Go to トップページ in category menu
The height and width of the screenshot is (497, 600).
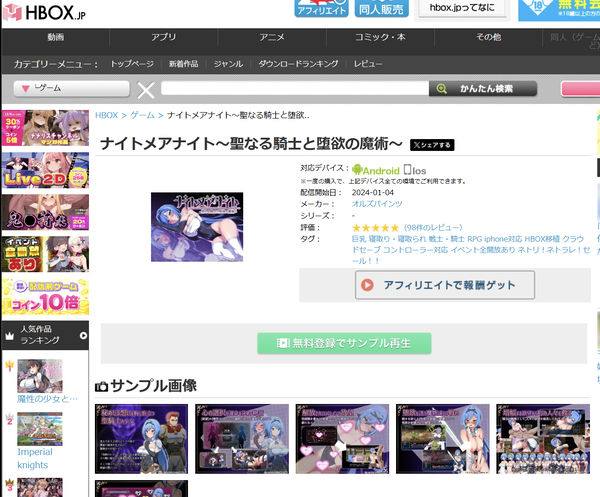pyautogui.click(x=132, y=64)
